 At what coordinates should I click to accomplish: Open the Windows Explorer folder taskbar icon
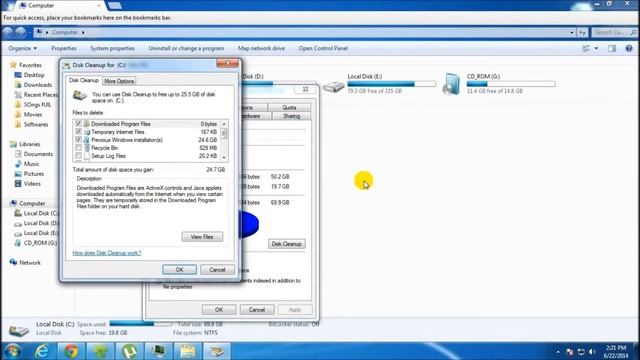(x=187, y=351)
